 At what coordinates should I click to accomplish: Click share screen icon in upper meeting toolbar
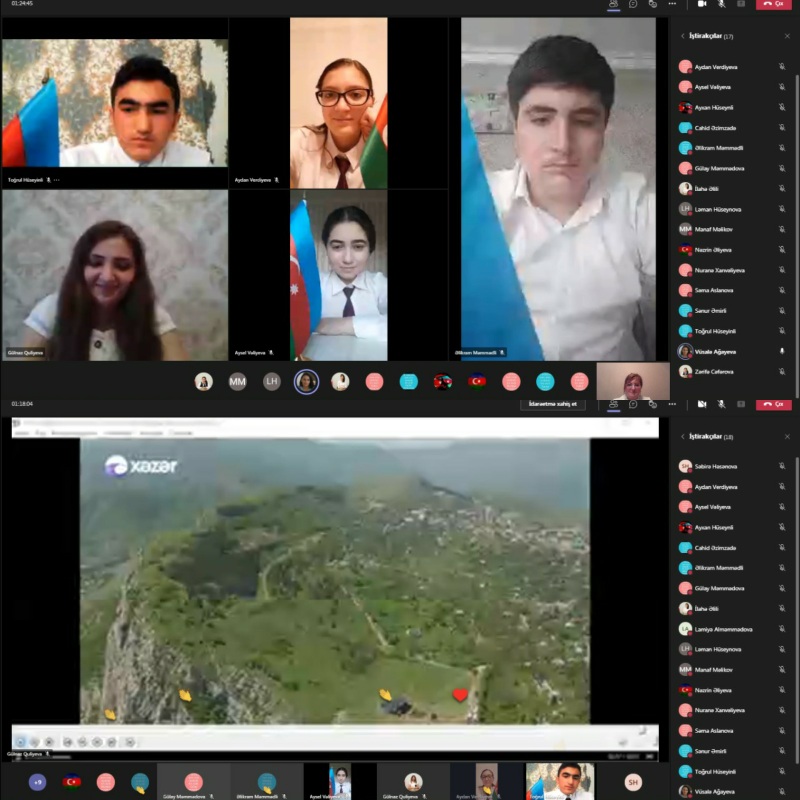(x=741, y=4)
